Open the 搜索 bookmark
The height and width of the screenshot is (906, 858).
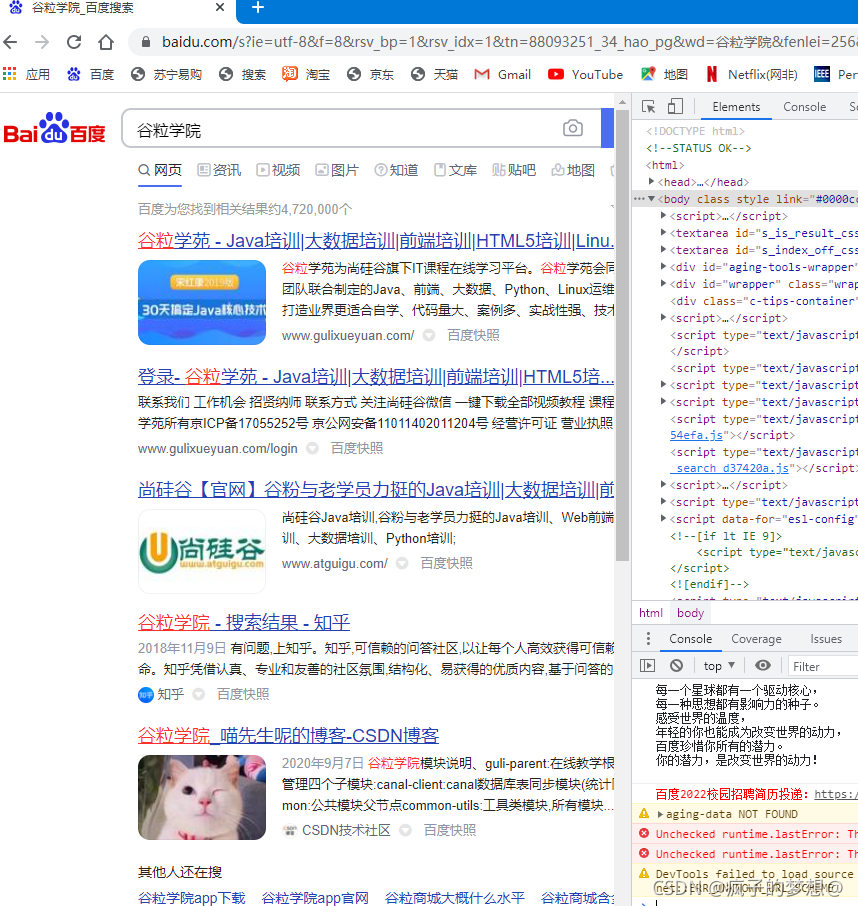tap(243, 75)
